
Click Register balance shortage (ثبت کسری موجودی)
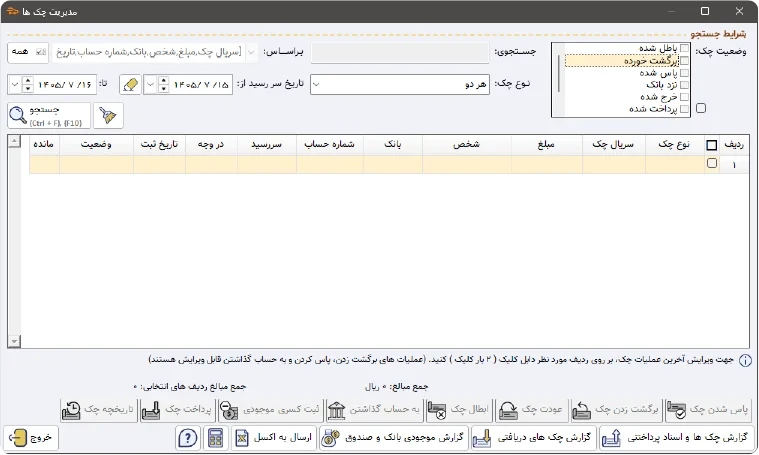(270, 410)
